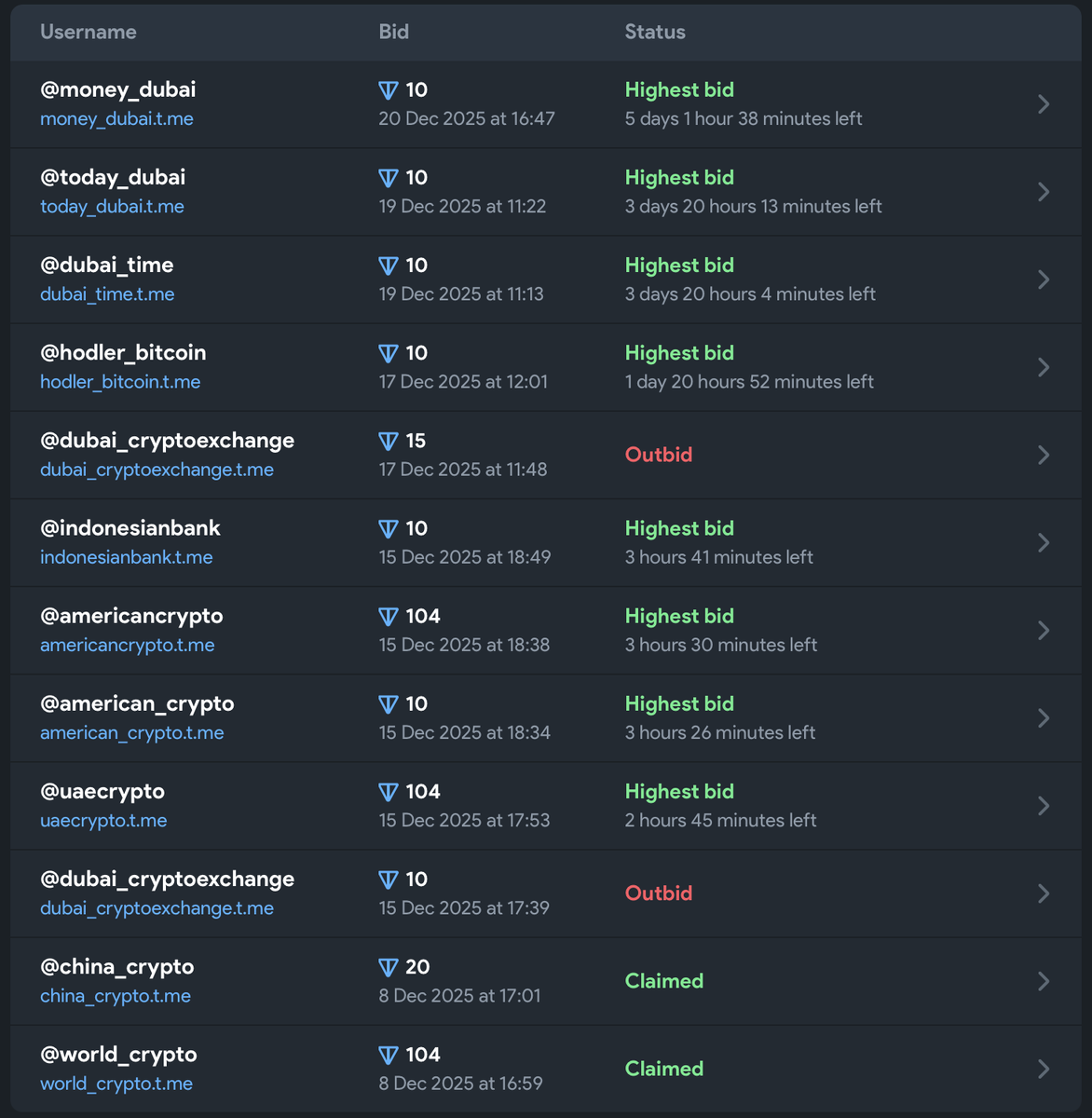Open the american_crypto row chevron
This screenshot has height=1118, width=1092.
point(1044,718)
